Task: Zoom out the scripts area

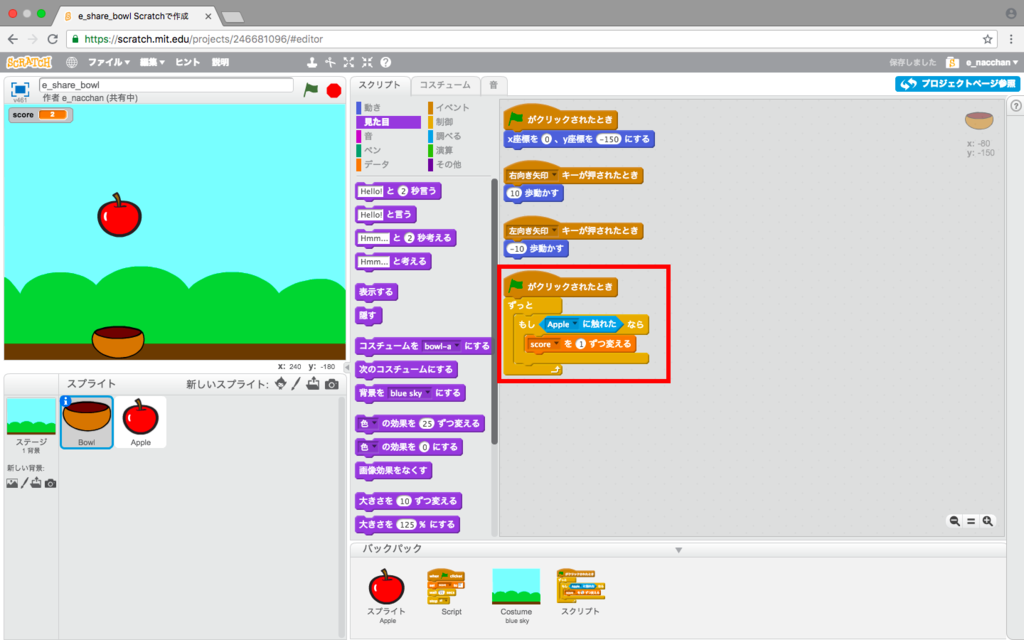Action: click(x=955, y=521)
